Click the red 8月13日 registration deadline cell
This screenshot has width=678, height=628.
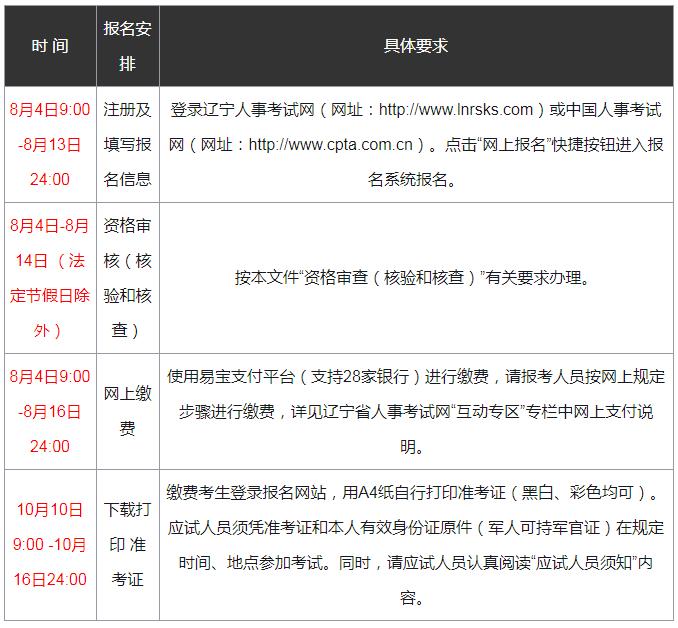coord(50,144)
